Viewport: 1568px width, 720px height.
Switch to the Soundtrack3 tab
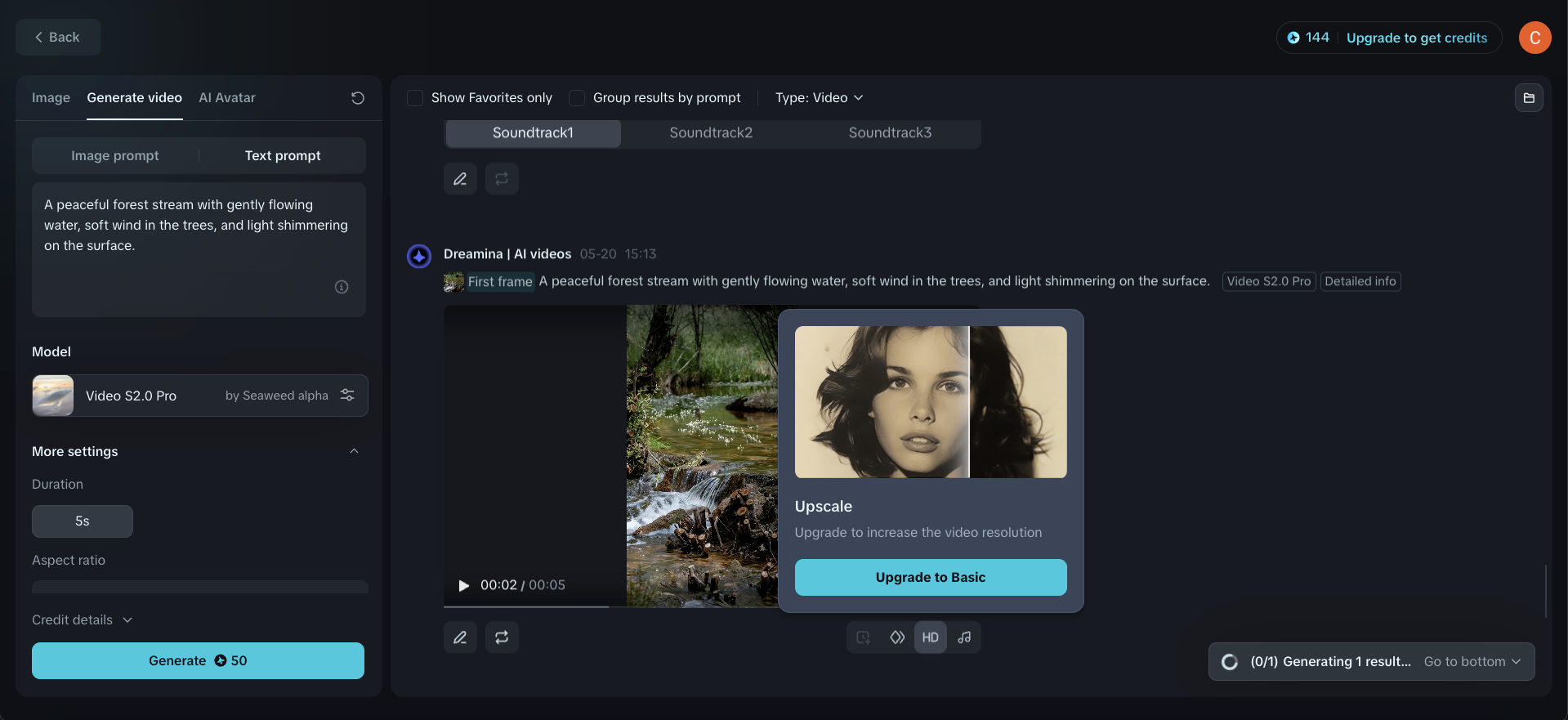click(890, 133)
